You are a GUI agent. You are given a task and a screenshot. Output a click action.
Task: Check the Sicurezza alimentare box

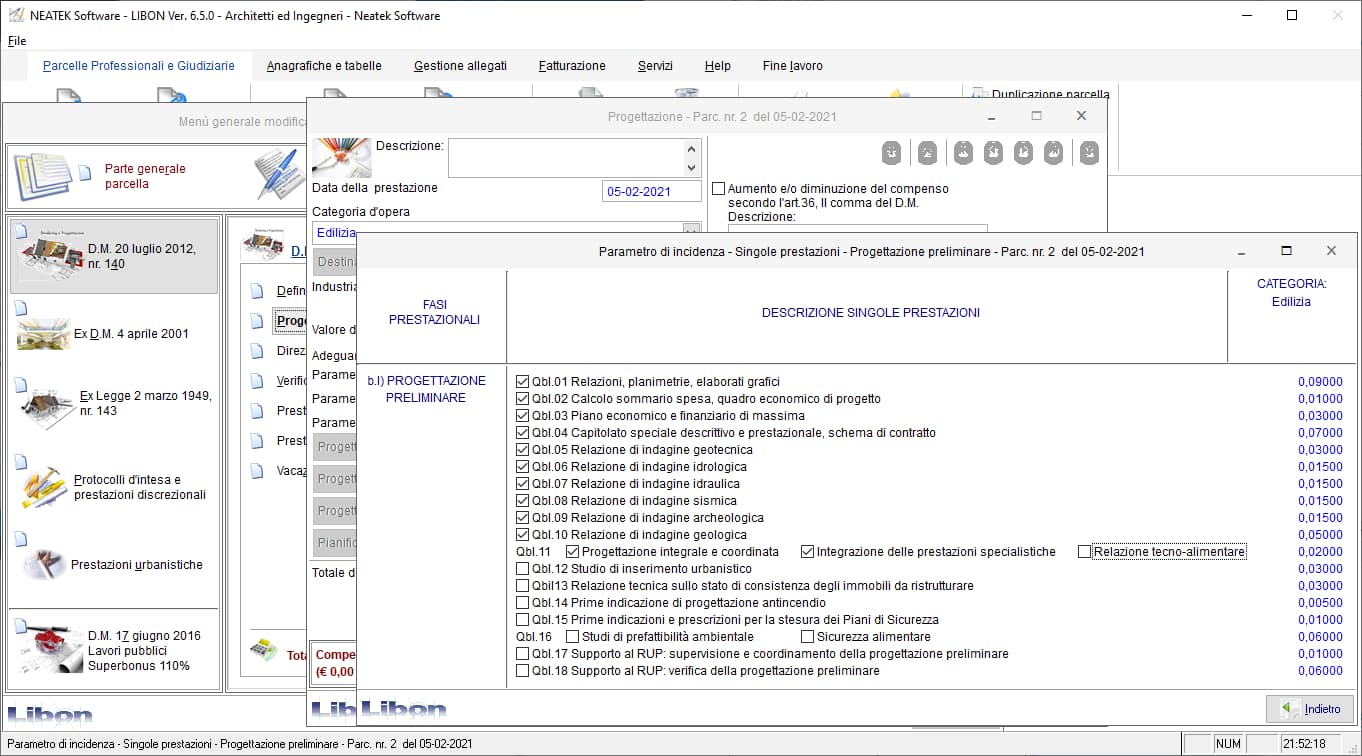tap(808, 637)
